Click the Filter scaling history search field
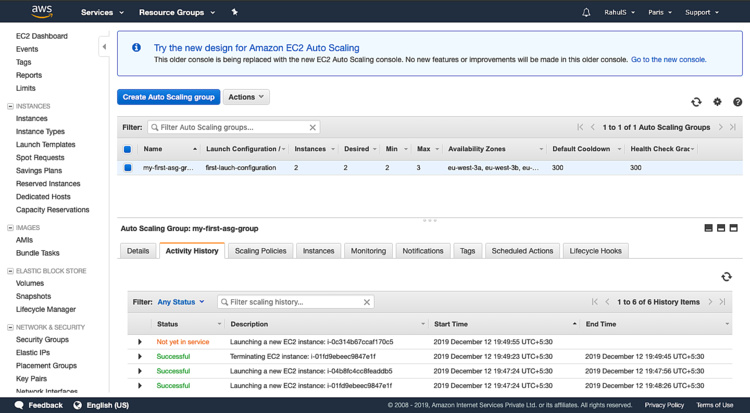The width and height of the screenshot is (750, 413). (x=290, y=302)
